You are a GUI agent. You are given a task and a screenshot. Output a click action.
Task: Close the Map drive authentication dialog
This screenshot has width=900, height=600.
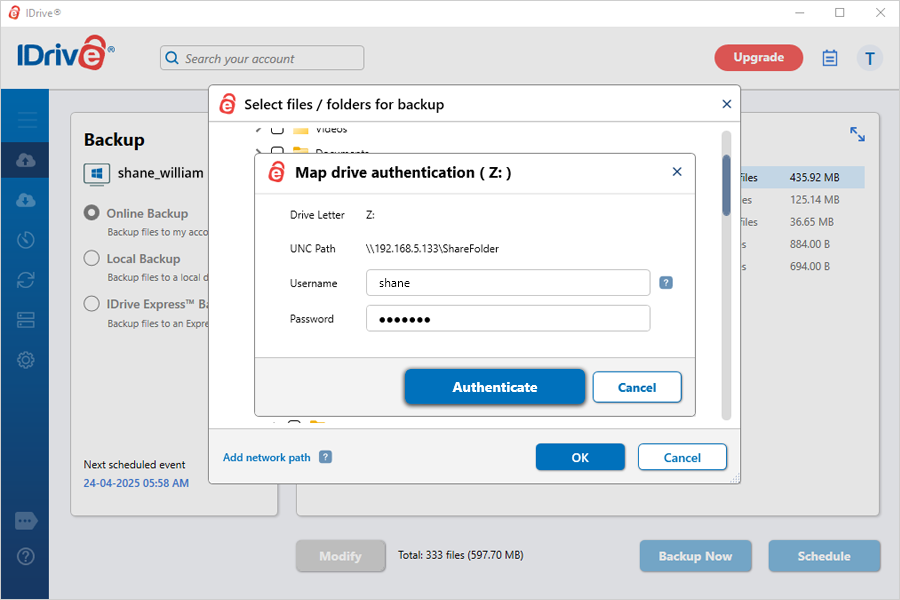[677, 172]
